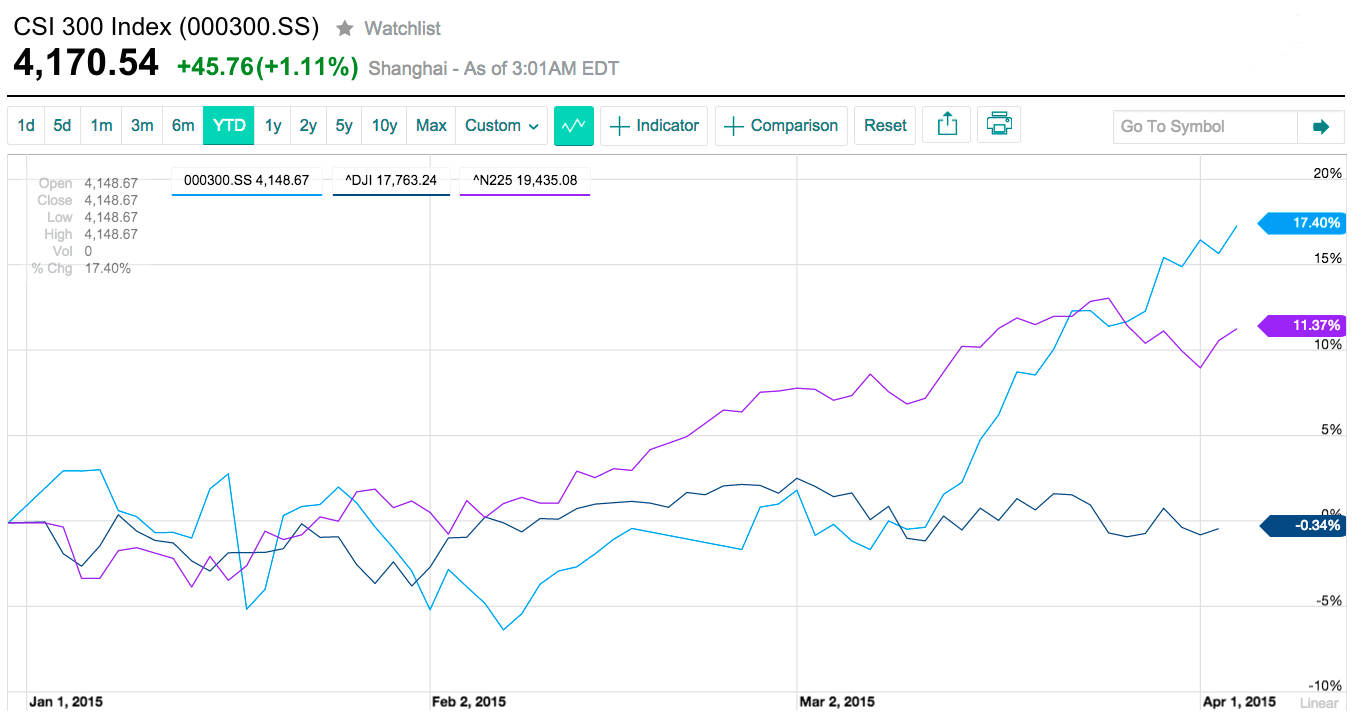Select the 5y time range

[x=344, y=126]
